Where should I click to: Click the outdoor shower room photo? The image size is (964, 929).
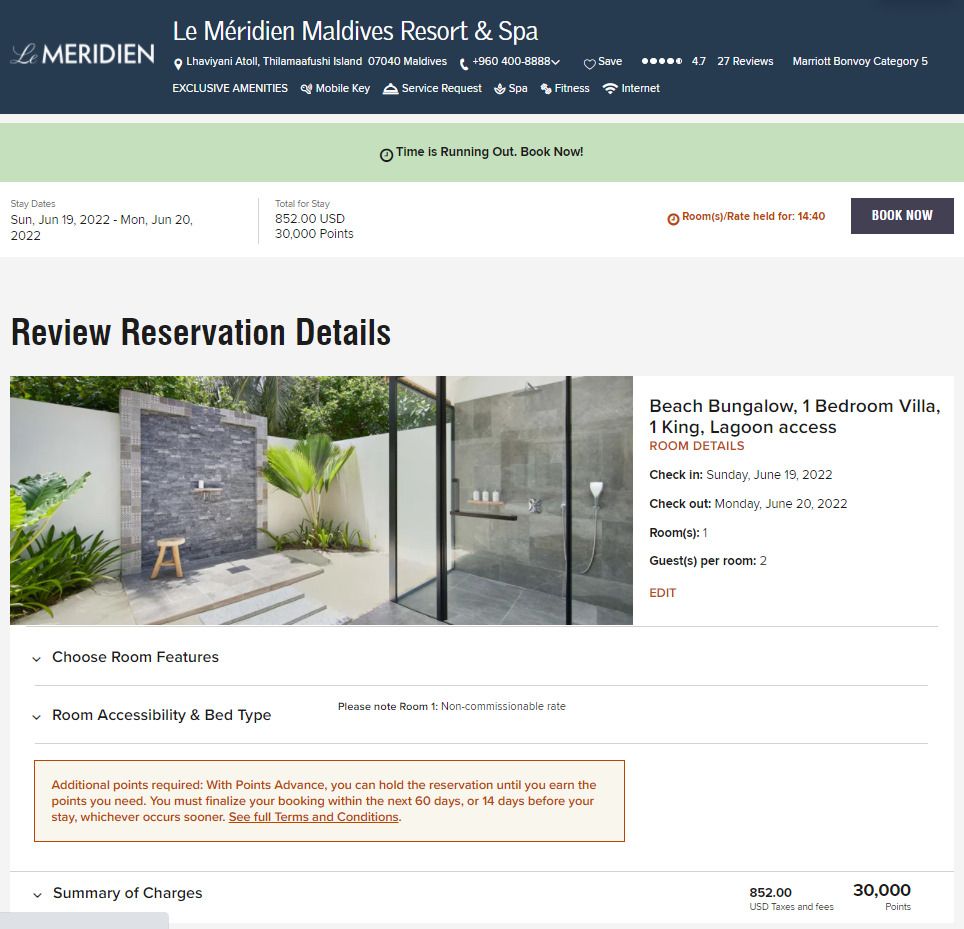pos(321,500)
